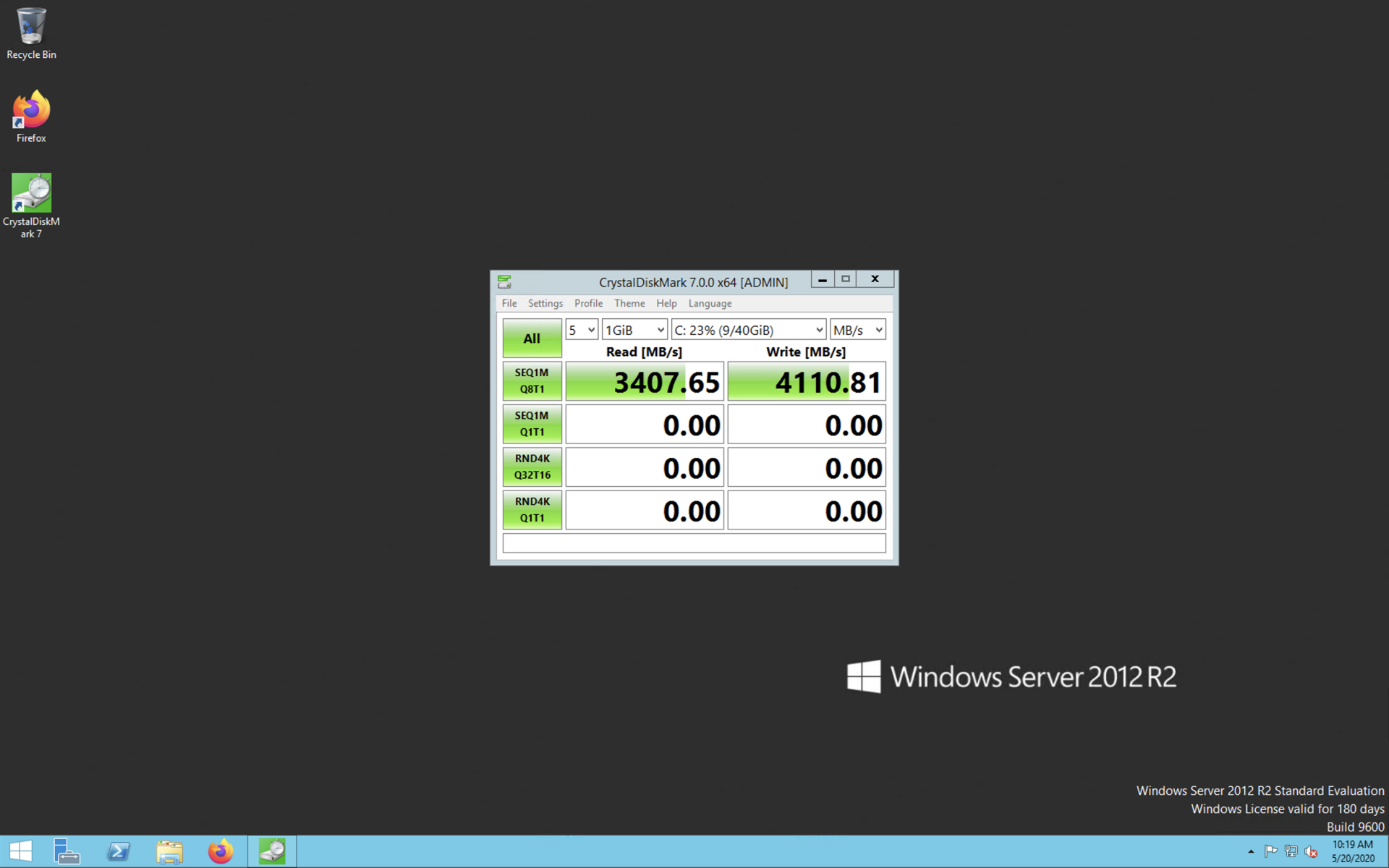Screen dimensions: 1389x868
Task: Open the Windows Start button
Action: click(21, 851)
